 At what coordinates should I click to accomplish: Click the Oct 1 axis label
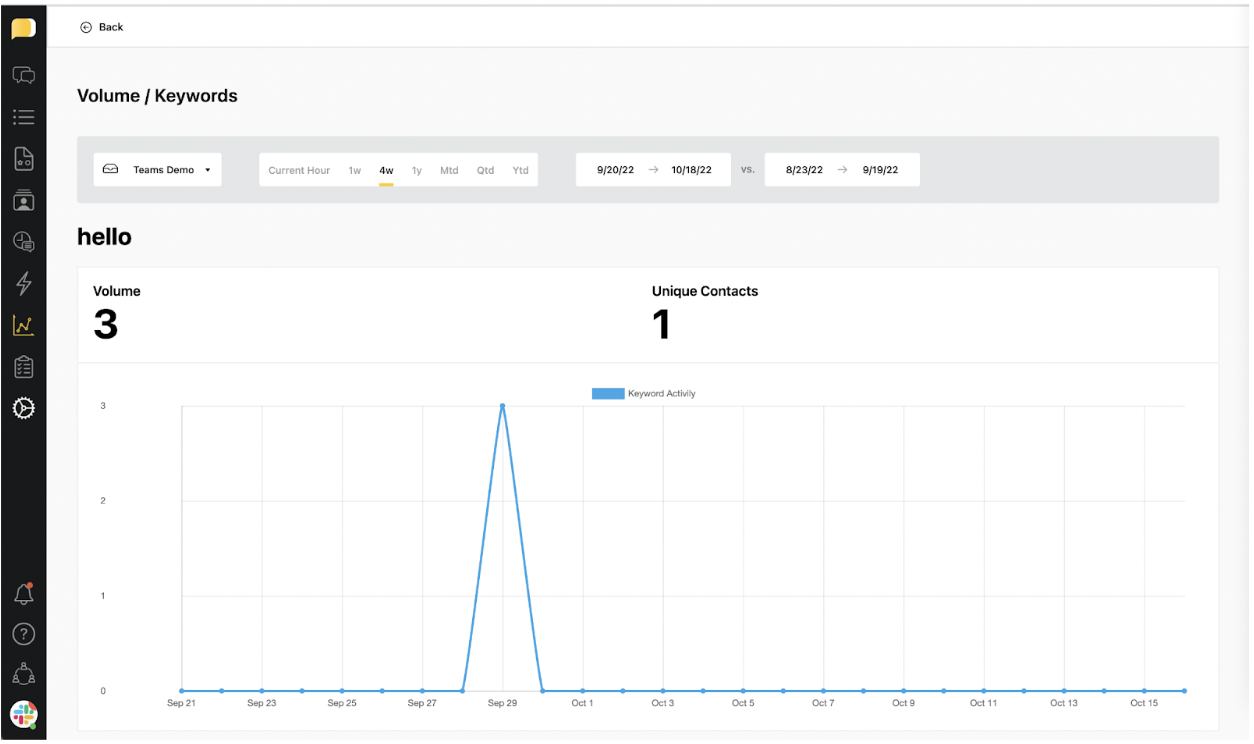click(582, 703)
